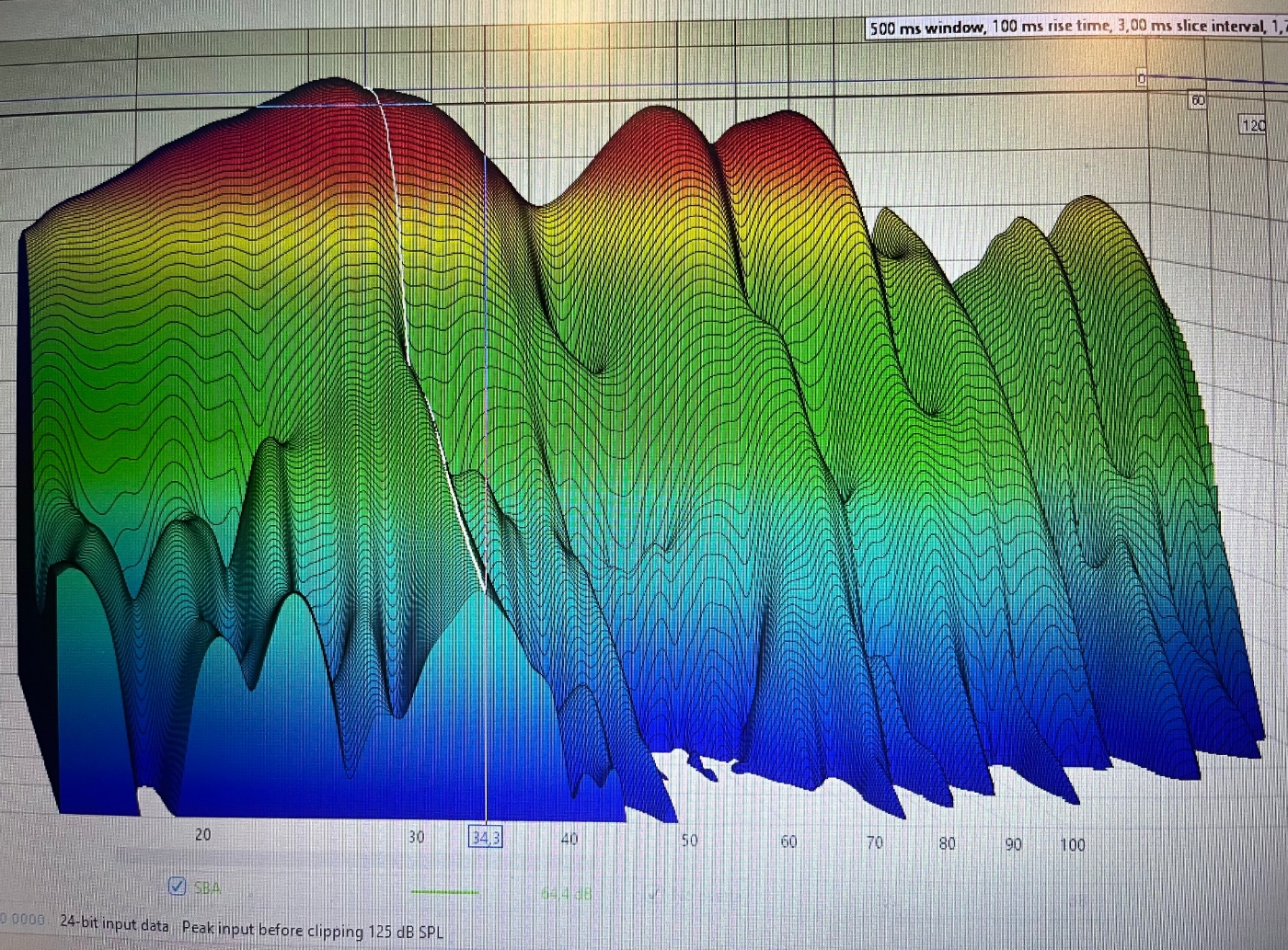
Task: Select the 60 Hz axis tick label
Action: coord(788,841)
